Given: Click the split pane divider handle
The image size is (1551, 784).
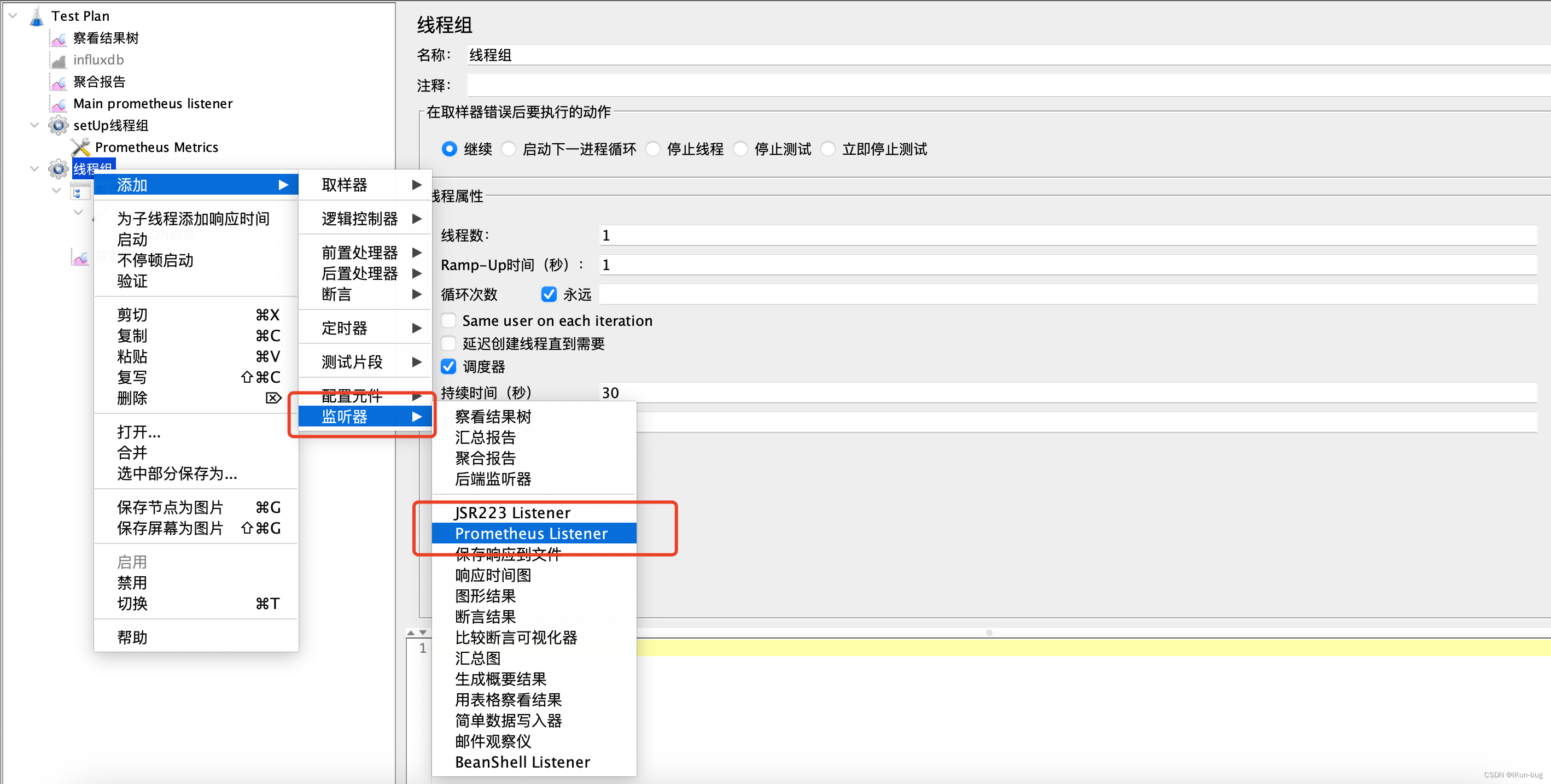Looking at the screenshot, I should click(x=989, y=633).
